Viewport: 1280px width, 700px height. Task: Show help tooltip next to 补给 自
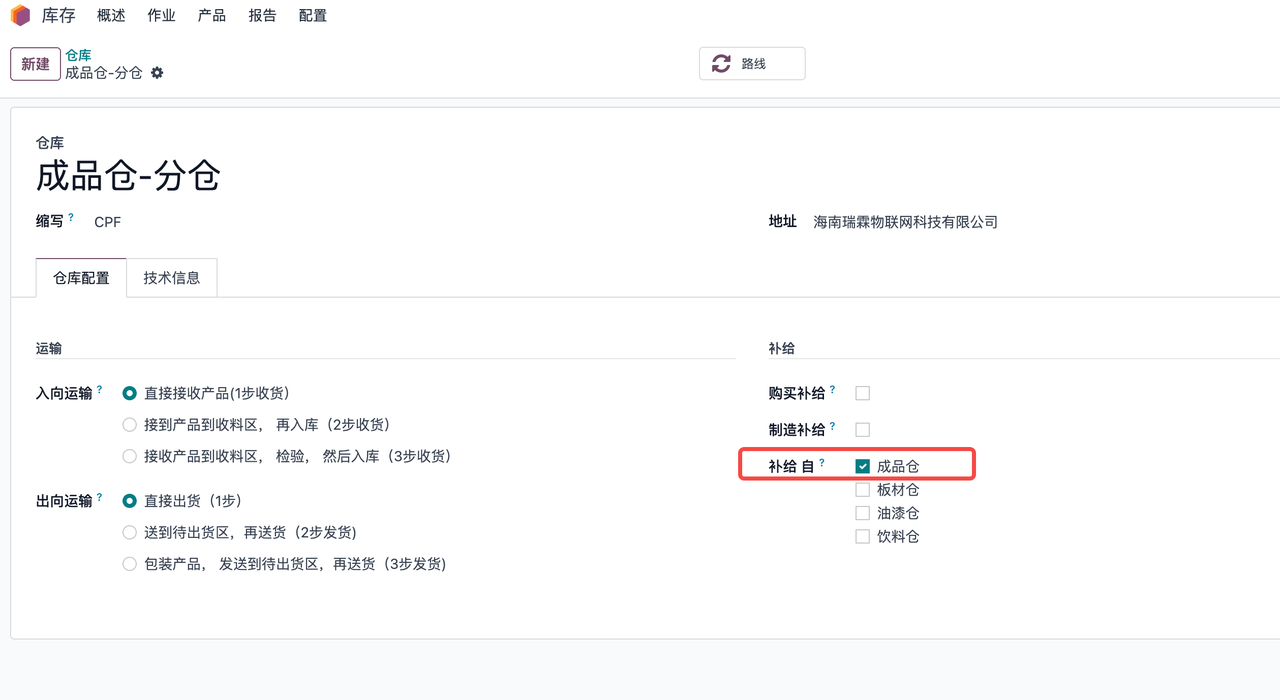tap(822, 463)
